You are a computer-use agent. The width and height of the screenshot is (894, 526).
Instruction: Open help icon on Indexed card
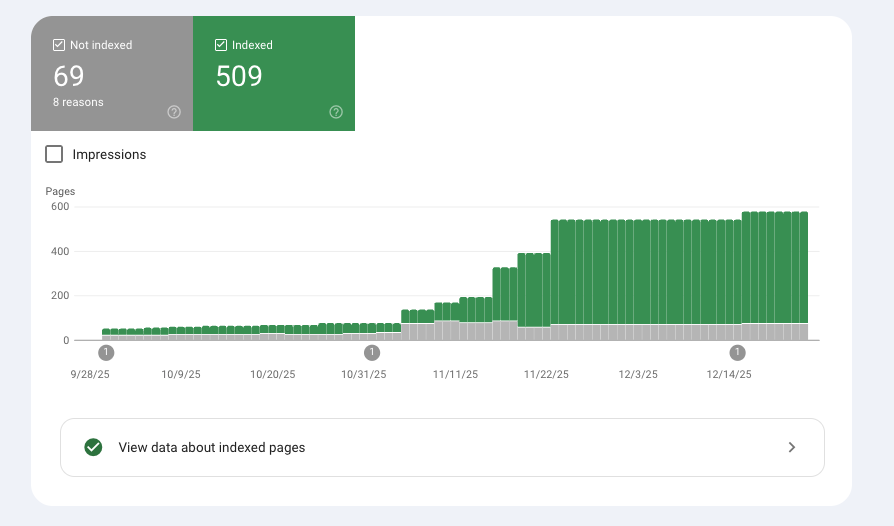coord(336,112)
